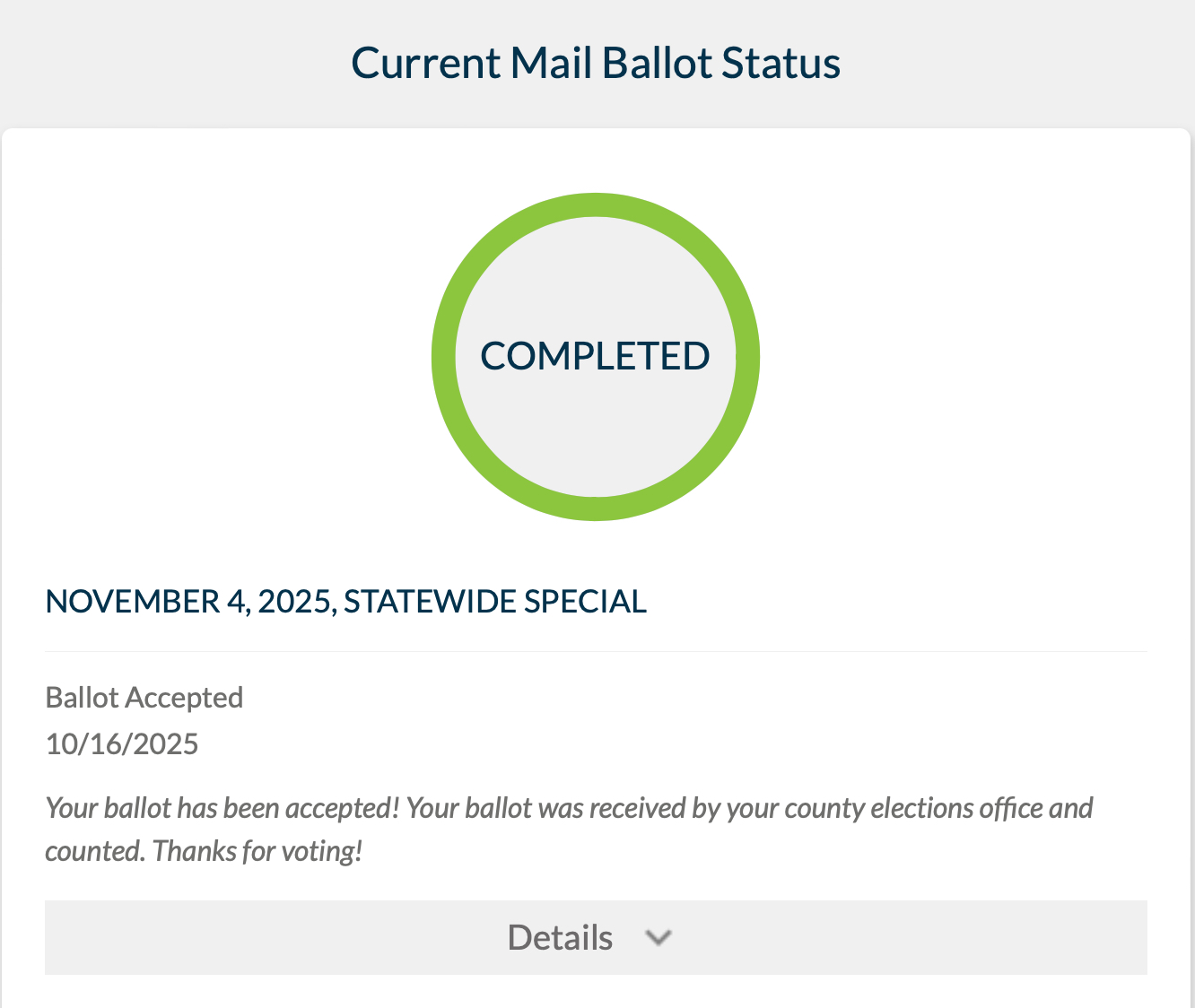Select the November 4, 2025 election date

click(190, 602)
